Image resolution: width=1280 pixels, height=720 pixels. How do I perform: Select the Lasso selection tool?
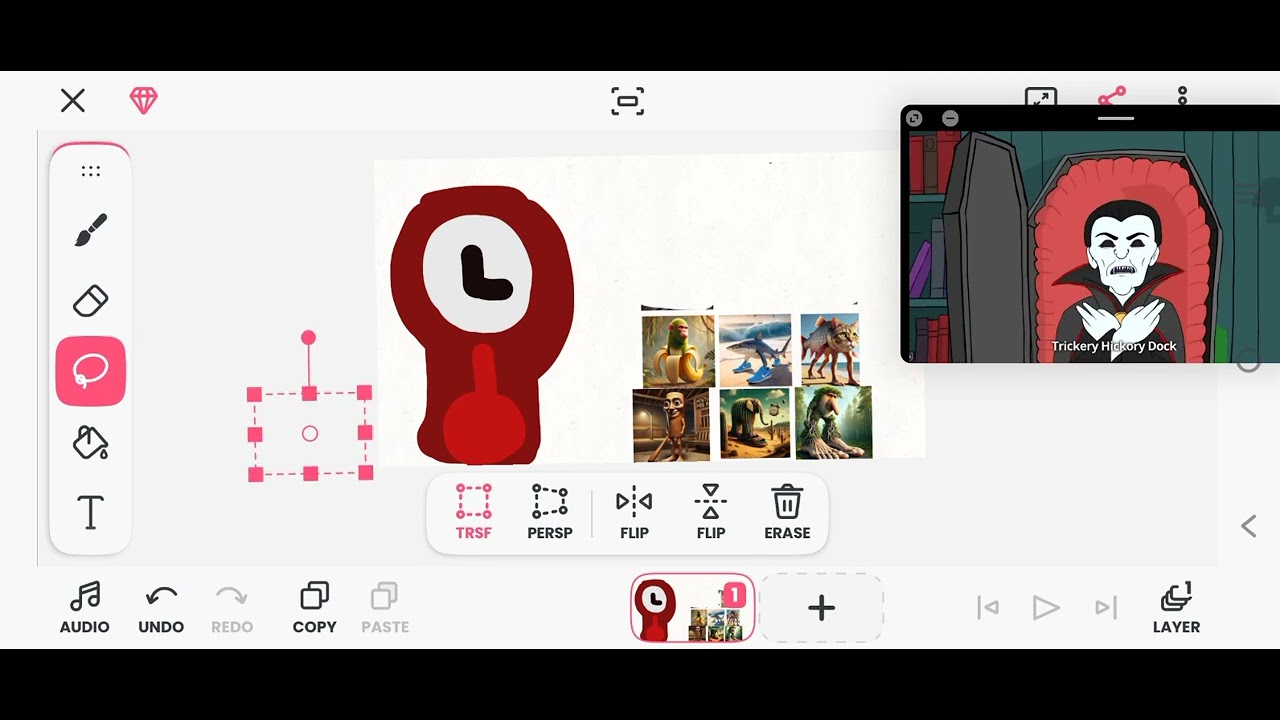pos(91,371)
